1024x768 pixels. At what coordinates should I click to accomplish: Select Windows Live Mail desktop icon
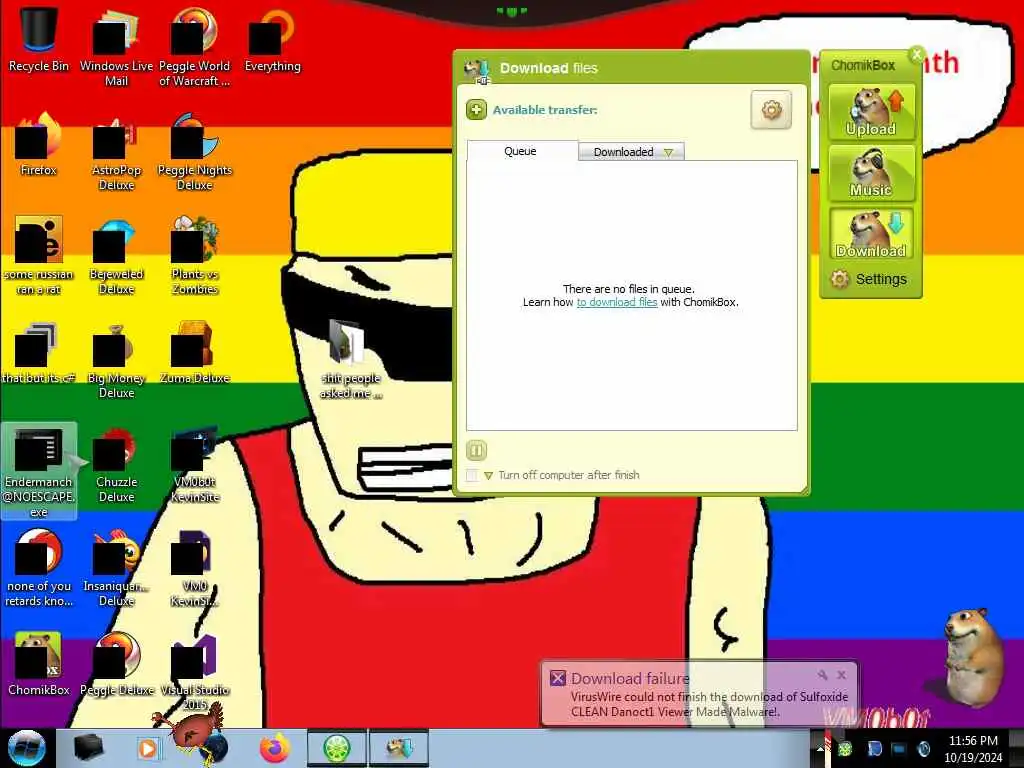(x=116, y=46)
